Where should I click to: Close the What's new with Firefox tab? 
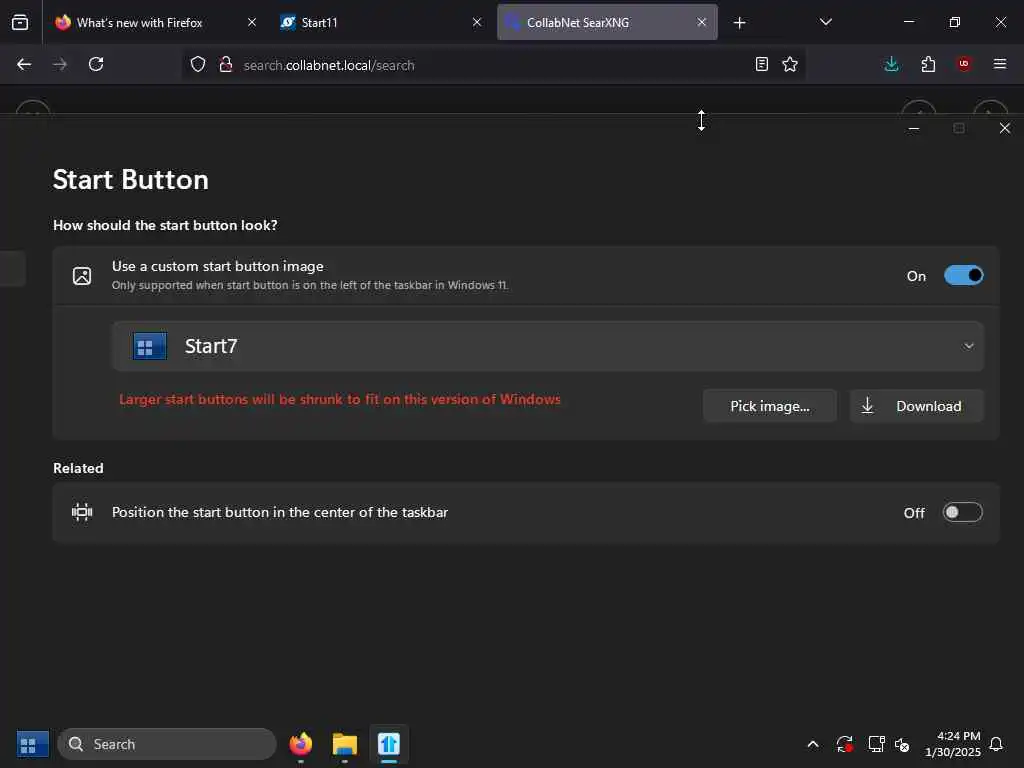pos(251,22)
